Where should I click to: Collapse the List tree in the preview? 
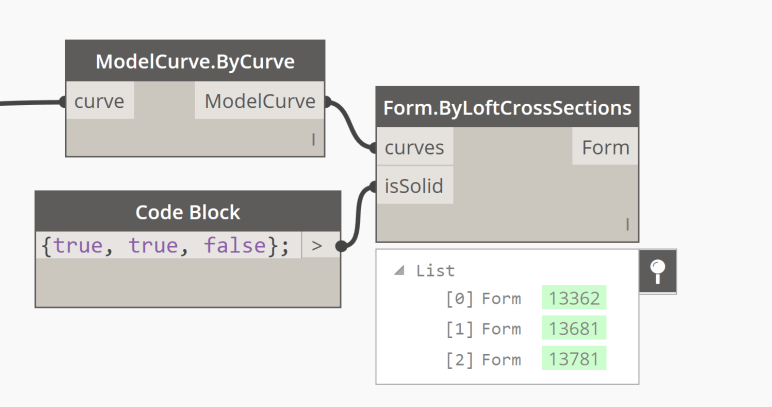[401, 270]
